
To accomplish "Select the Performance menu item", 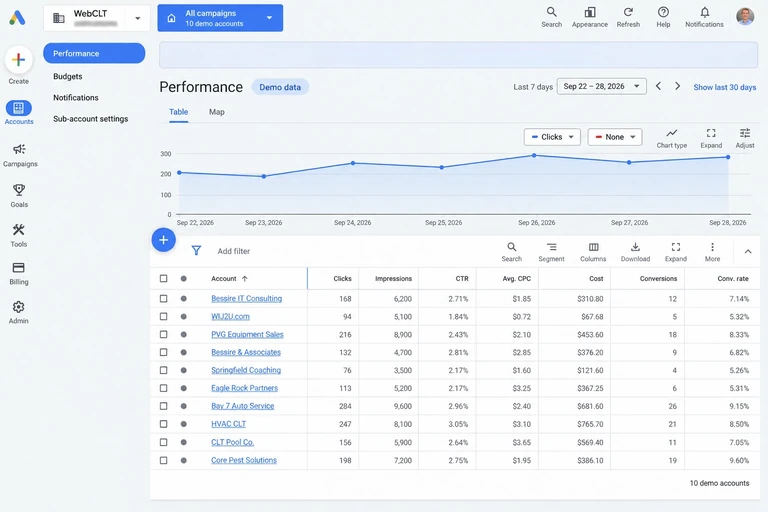I will 94,53.
